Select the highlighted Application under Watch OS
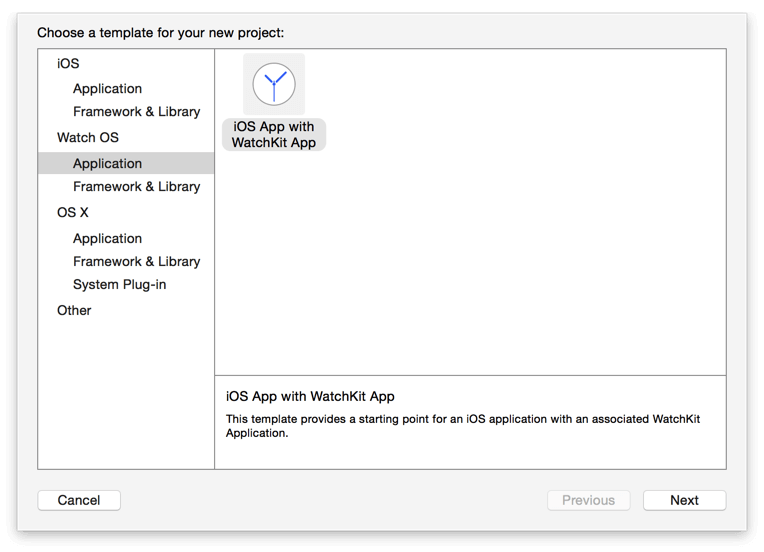764x552 pixels. point(107,163)
